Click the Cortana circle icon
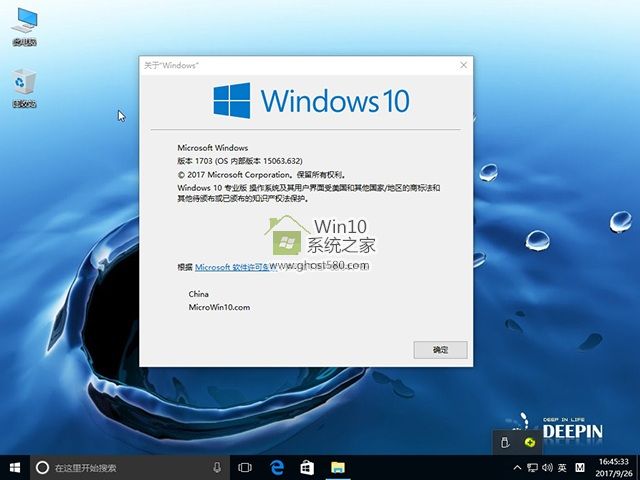640x480 pixels. coord(42,468)
